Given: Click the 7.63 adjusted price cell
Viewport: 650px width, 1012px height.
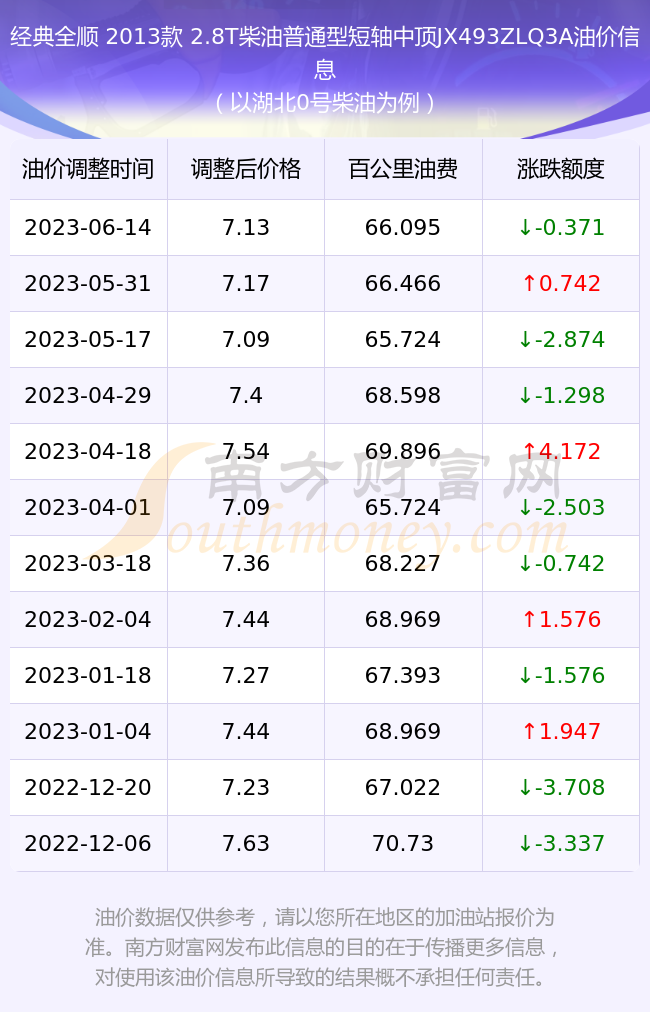Looking at the screenshot, I should (246, 844).
